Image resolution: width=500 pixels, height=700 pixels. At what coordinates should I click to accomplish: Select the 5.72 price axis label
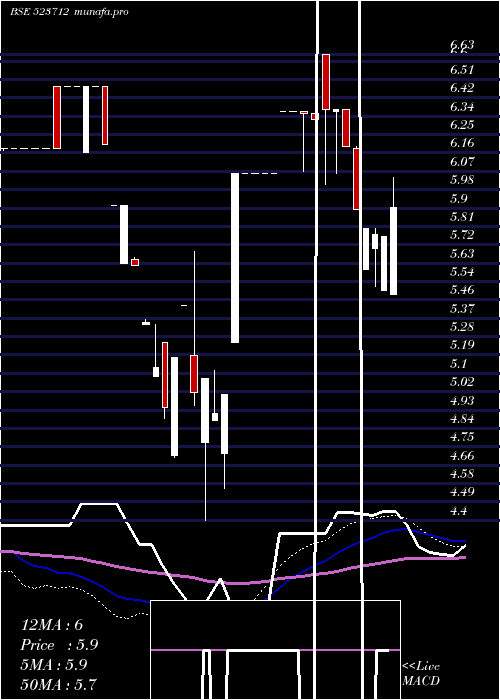(x=462, y=235)
